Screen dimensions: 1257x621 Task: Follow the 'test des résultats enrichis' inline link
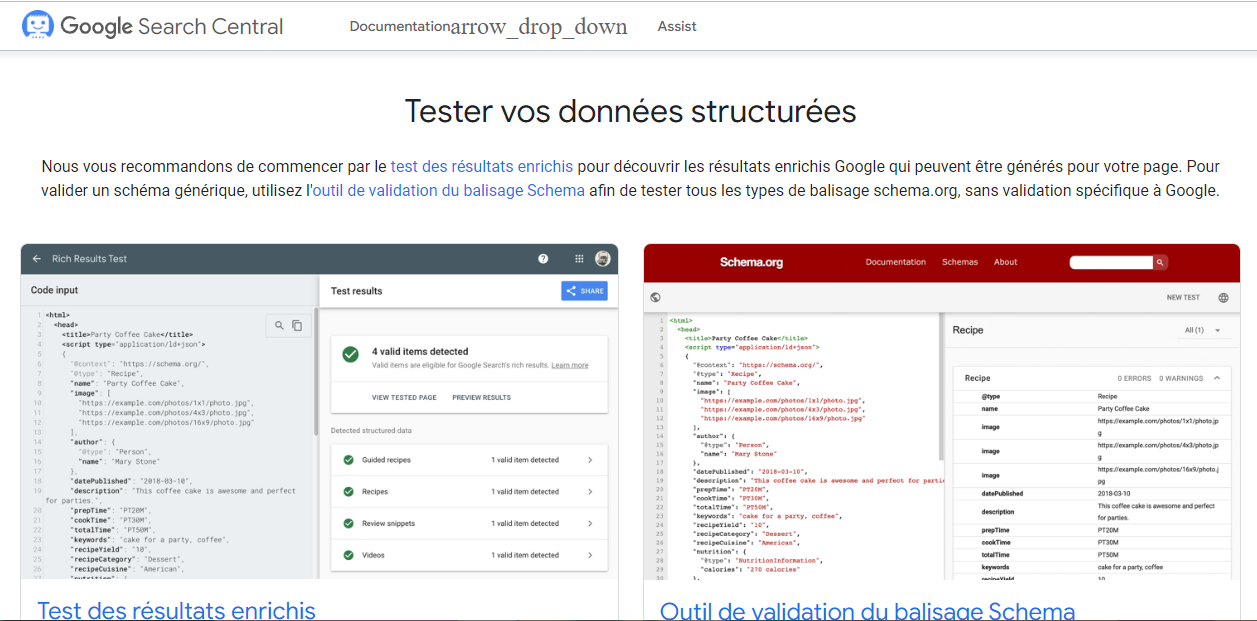(482, 167)
